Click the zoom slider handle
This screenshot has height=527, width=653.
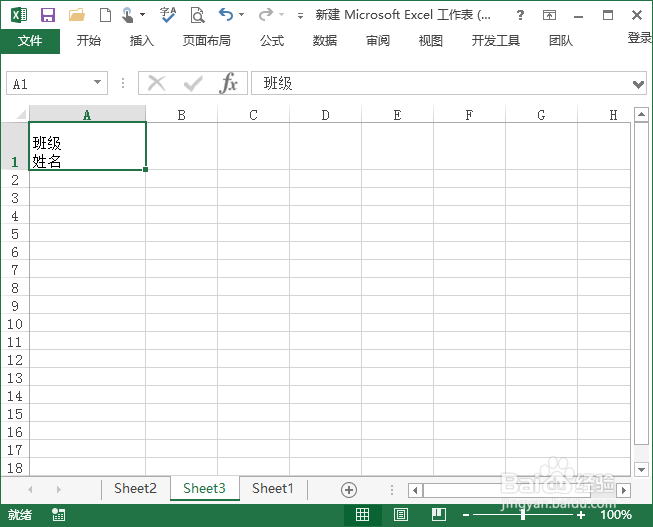pos(523,515)
